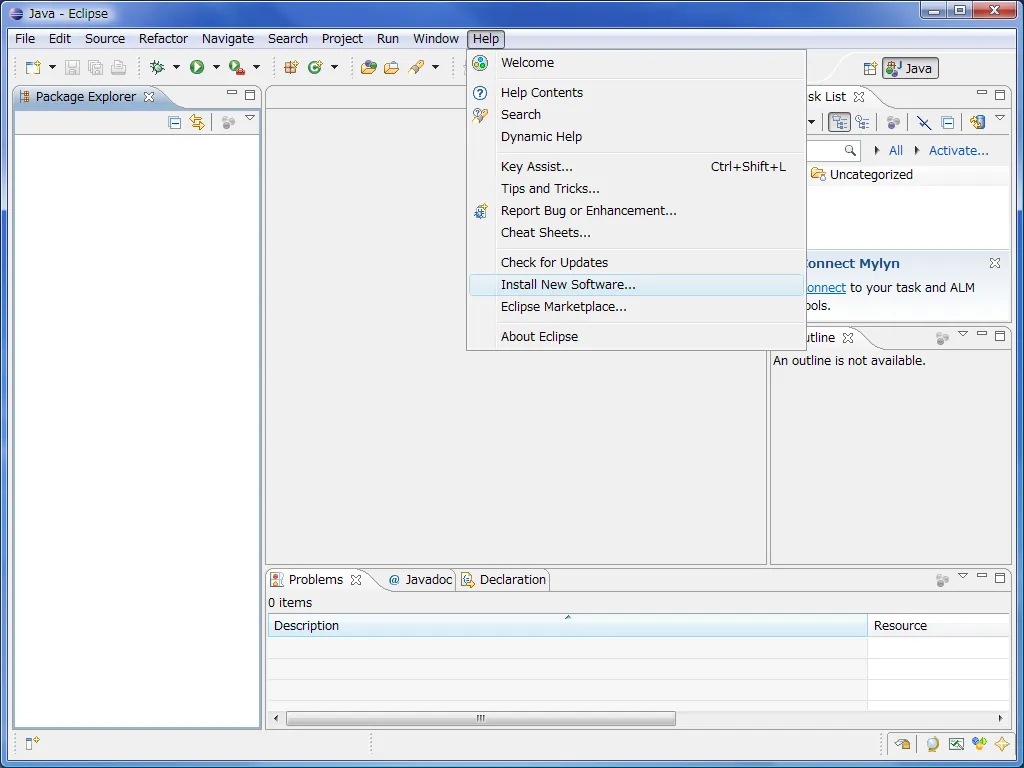The width and height of the screenshot is (1024, 768).
Task: Open the New Class dropdown arrow
Action: (x=334, y=67)
